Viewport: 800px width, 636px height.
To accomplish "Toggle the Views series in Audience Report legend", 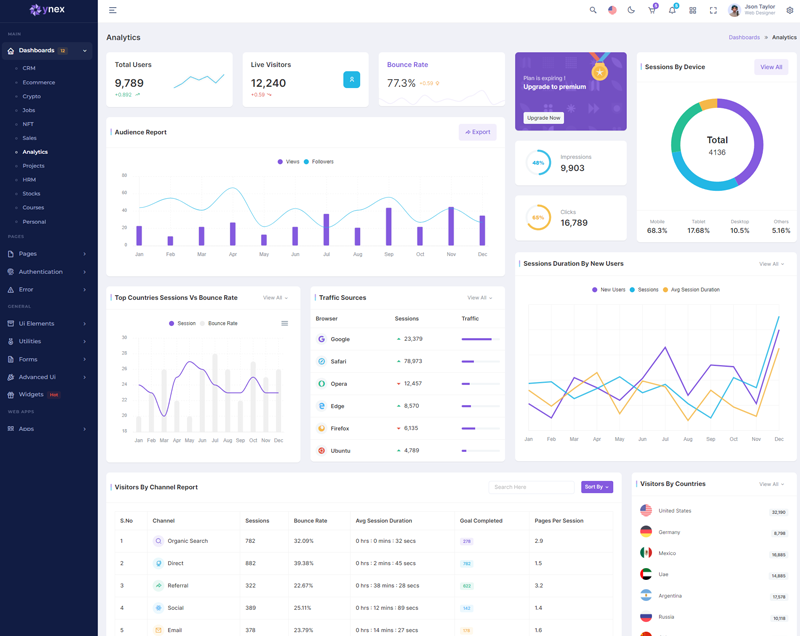I will point(288,161).
